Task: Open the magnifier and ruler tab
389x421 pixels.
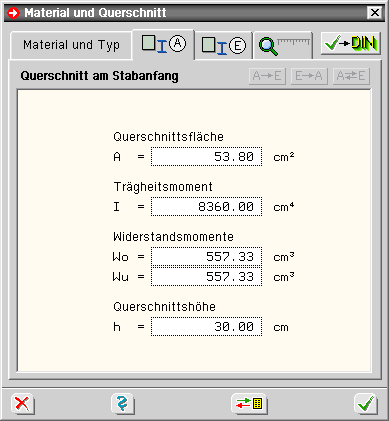Action: pyautogui.click(x=283, y=45)
